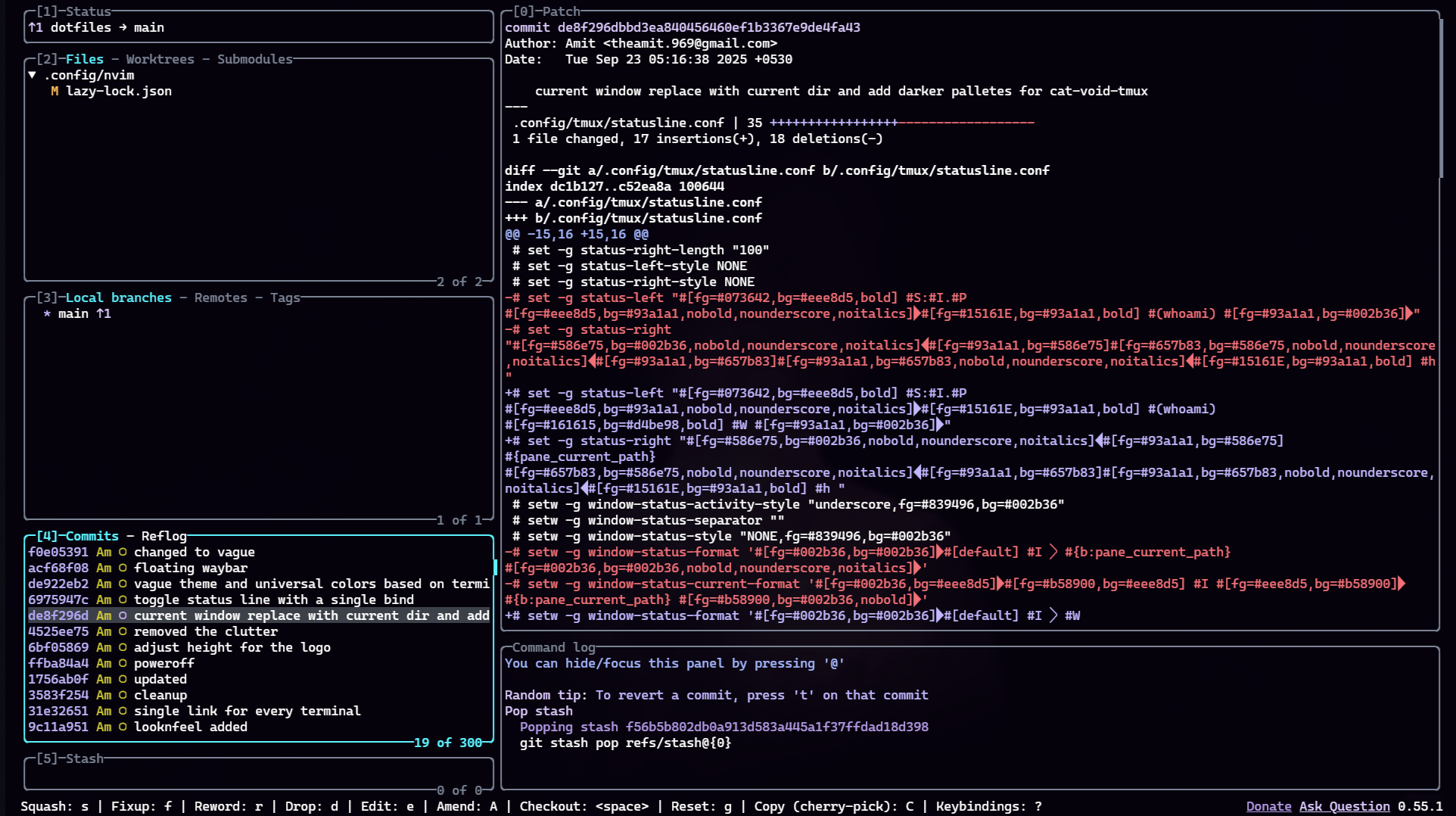Click the Fixup: f keybinding hint
Screen dimensions: 1456x816
142,806
